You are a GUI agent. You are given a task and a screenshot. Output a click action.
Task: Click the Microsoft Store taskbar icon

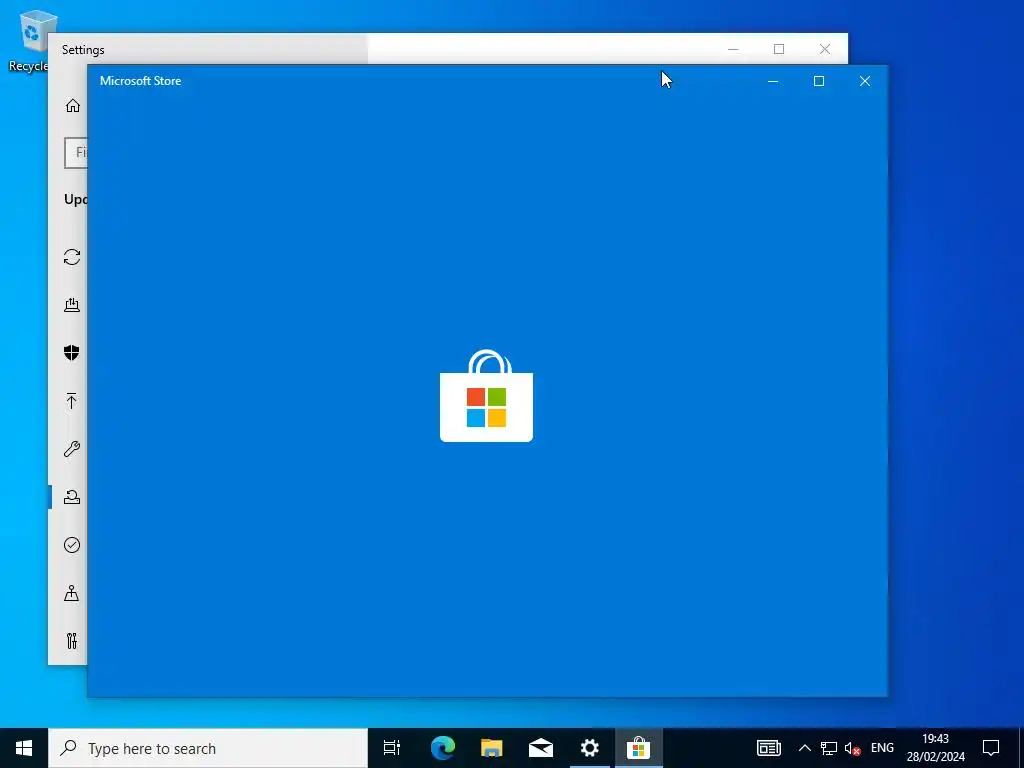pyautogui.click(x=639, y=748)
